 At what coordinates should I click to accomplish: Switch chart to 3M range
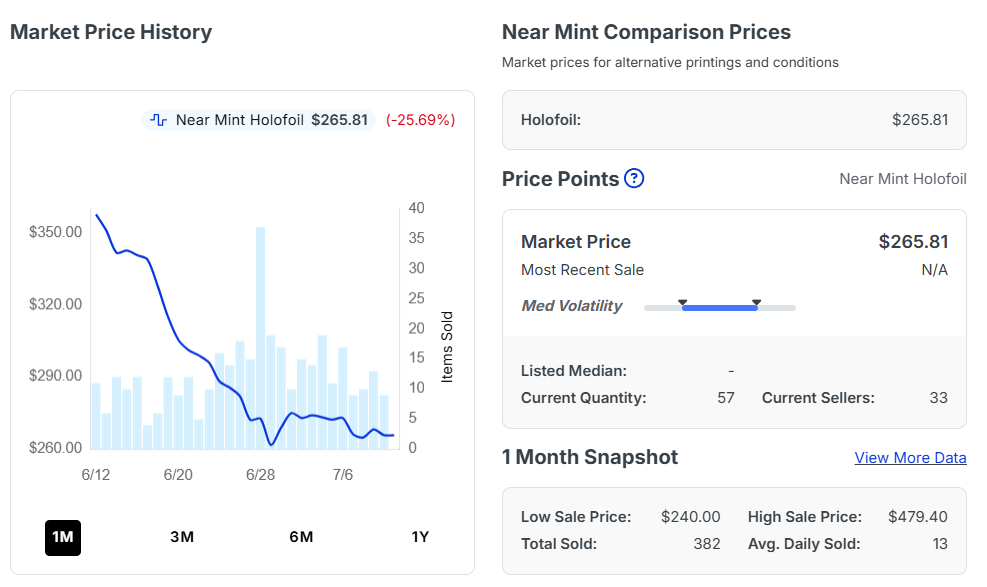pos(182,537)
